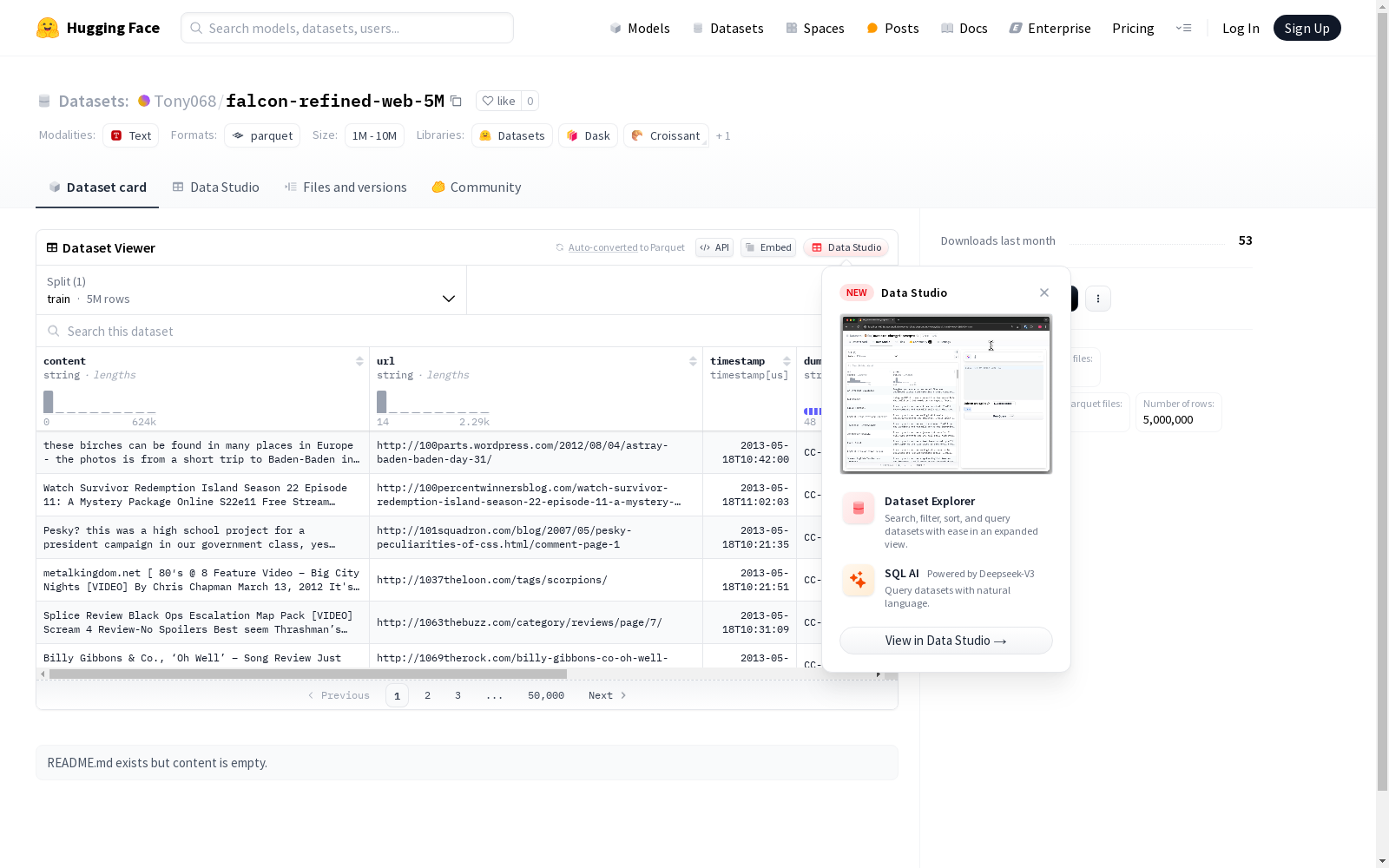Click the Dask library tag
This screenshot has height=868, width=1389.
[588, 135]
